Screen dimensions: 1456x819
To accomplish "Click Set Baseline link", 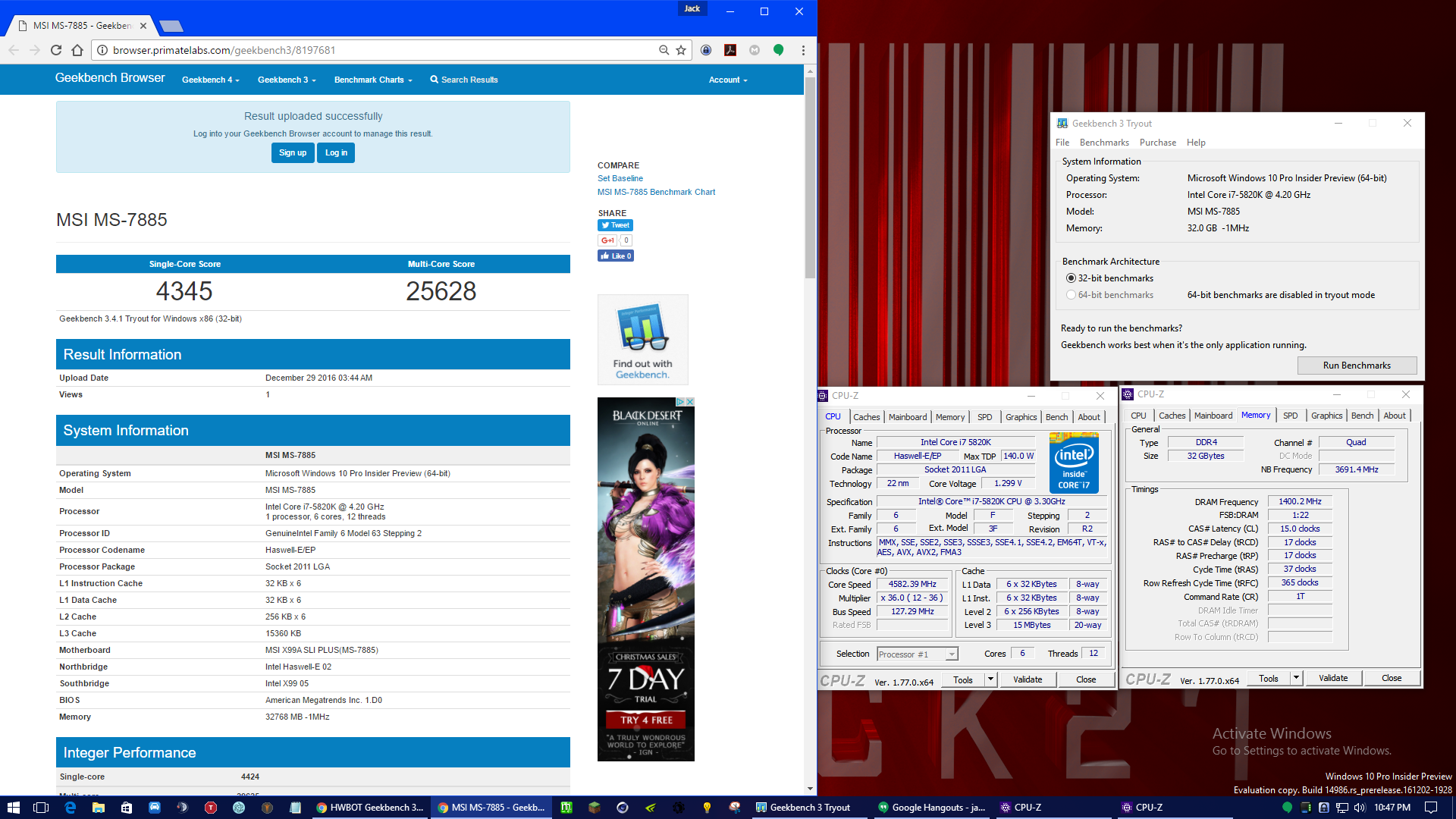I will pos(620,179).
